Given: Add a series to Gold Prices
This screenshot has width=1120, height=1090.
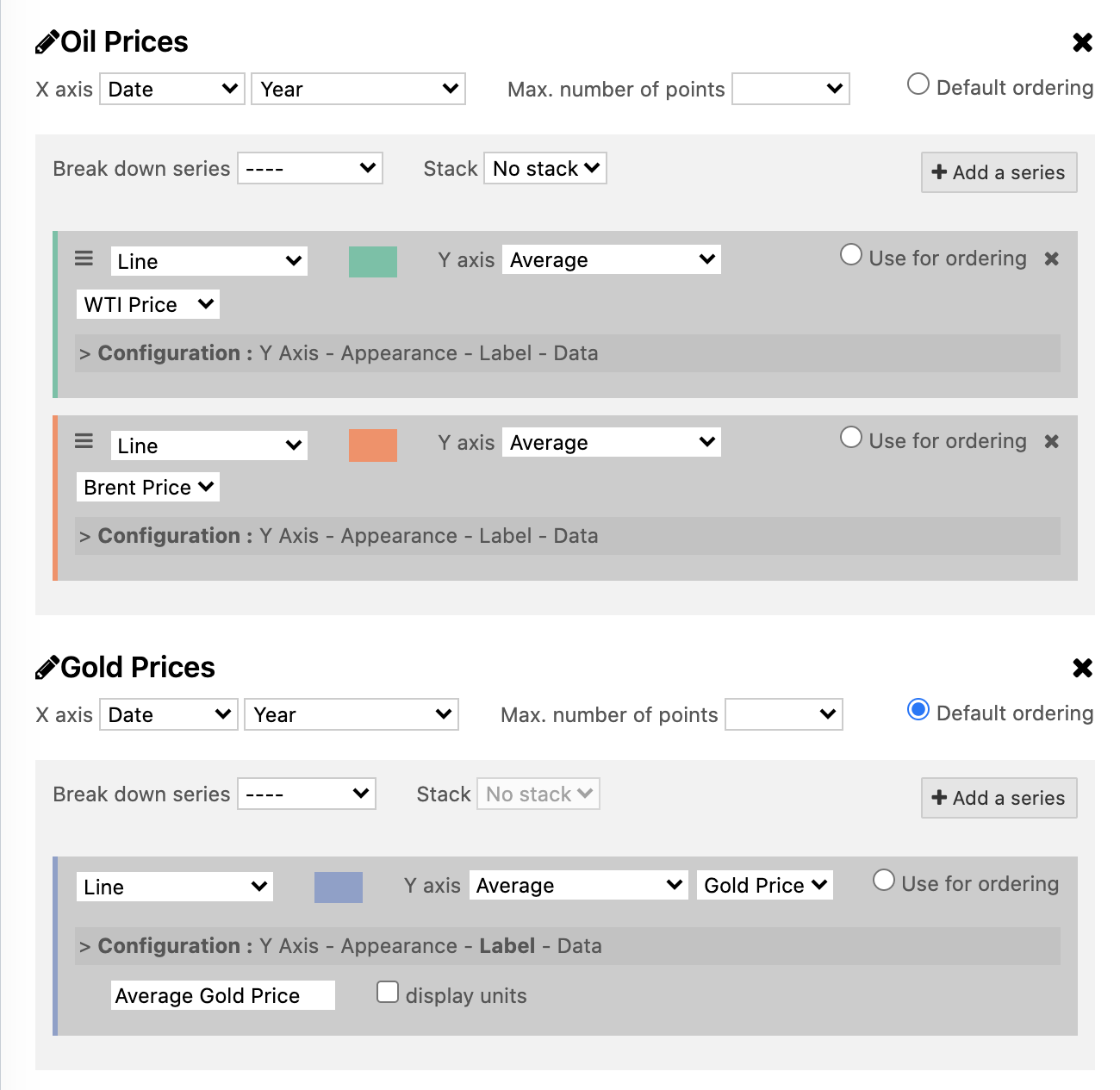Looking at the screenshot, I should [x=999, y=798].
